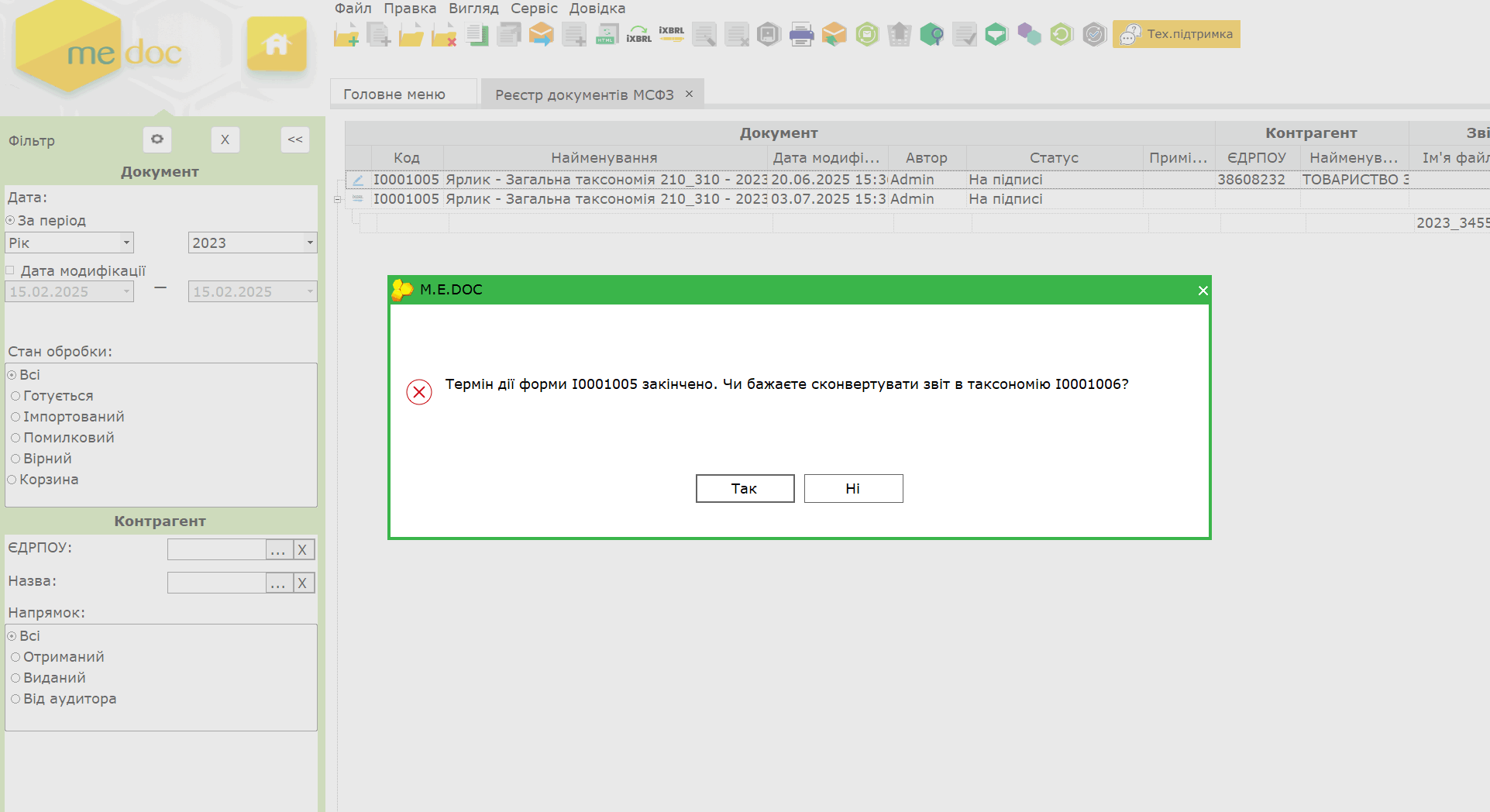Image resolution: width=1490 pixels, height=812 pixels.
Task: Switch to the Головне меню tab
Action: (394, 95)
